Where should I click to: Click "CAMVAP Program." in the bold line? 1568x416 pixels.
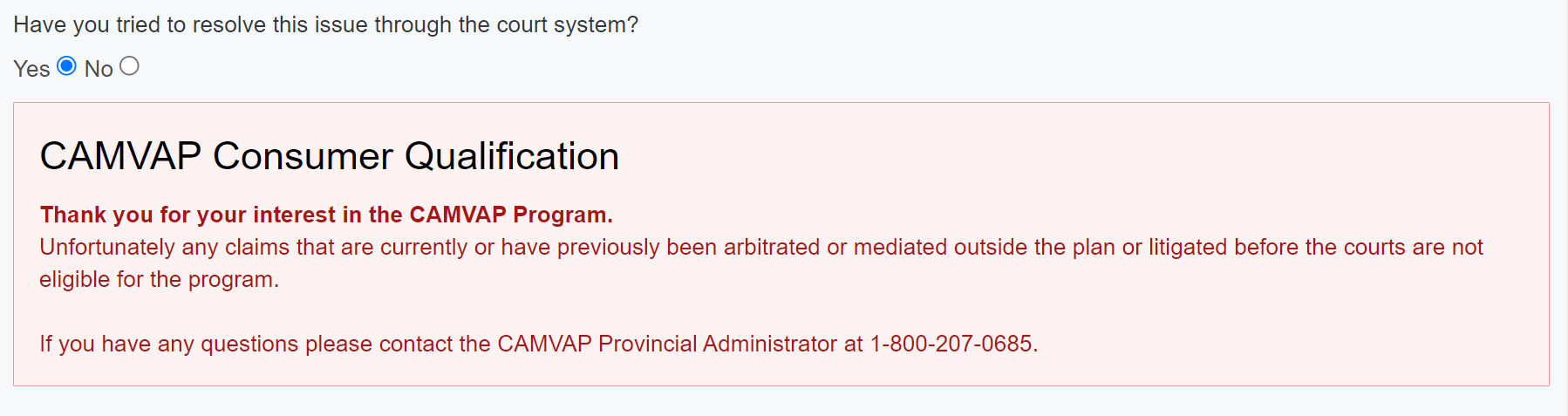[x=511, y=215]
